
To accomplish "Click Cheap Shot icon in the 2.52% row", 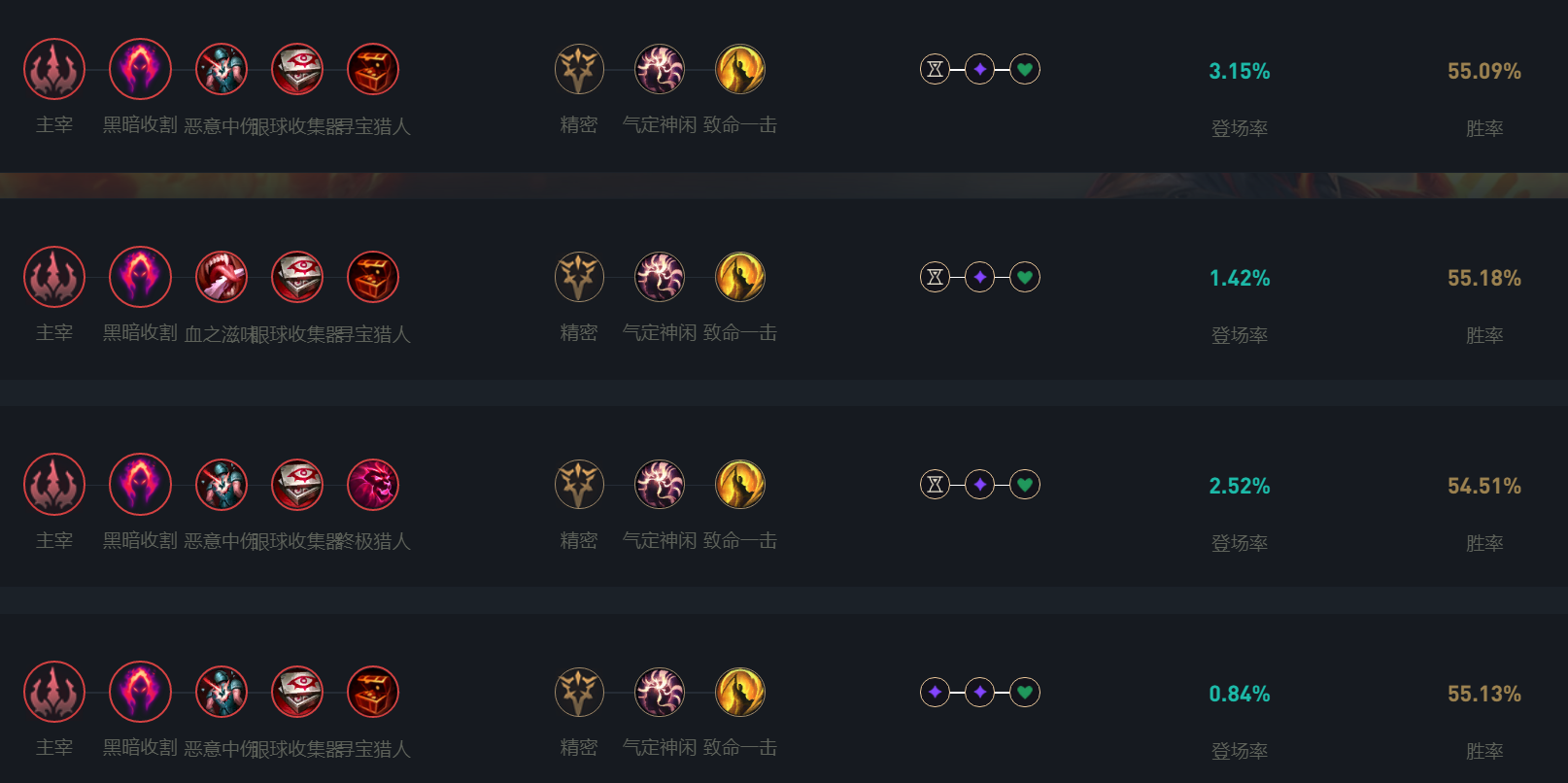I will click(222, 485).
